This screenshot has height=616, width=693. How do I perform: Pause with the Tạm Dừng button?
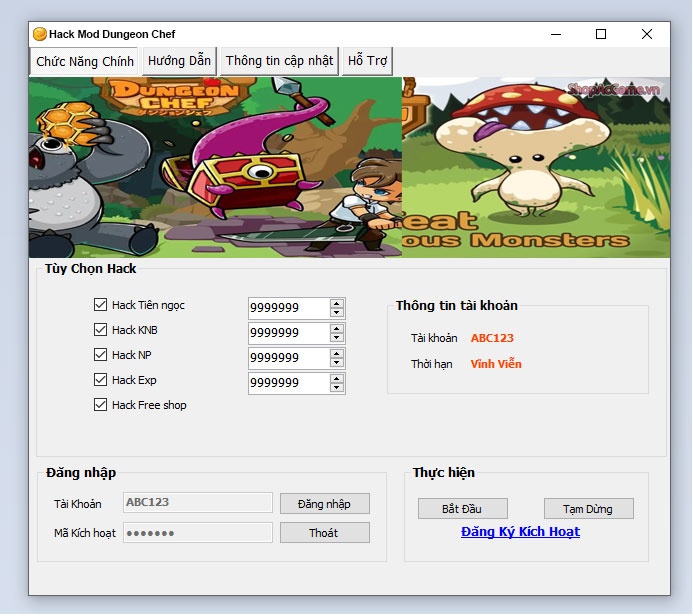point(589,509)
